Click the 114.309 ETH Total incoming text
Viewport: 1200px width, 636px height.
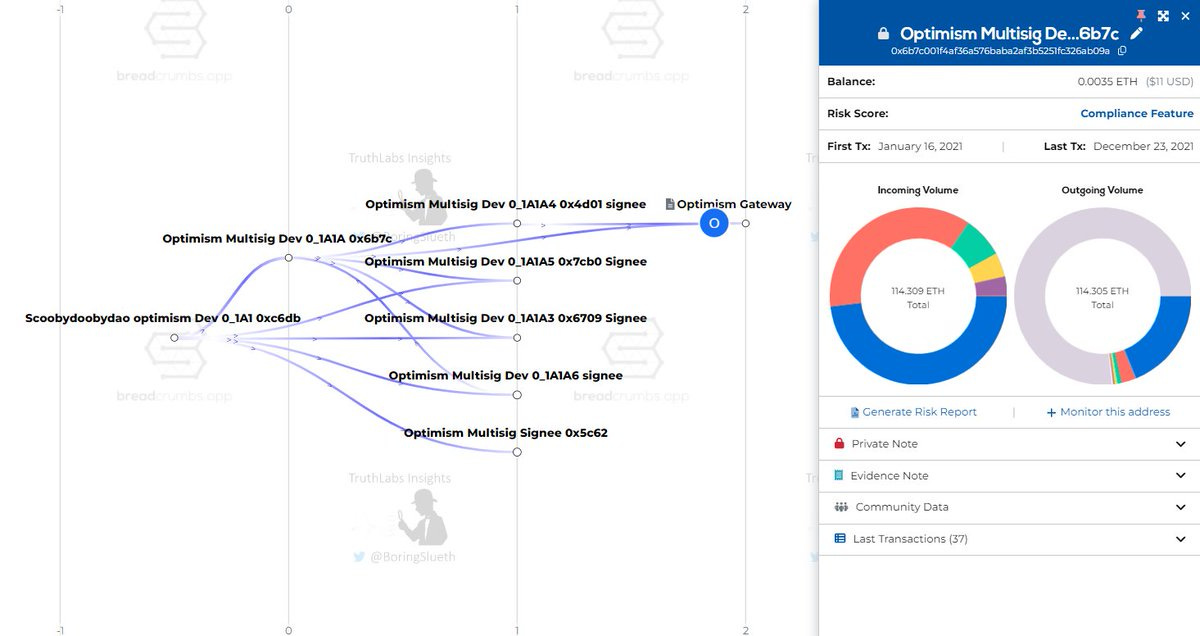918,297
